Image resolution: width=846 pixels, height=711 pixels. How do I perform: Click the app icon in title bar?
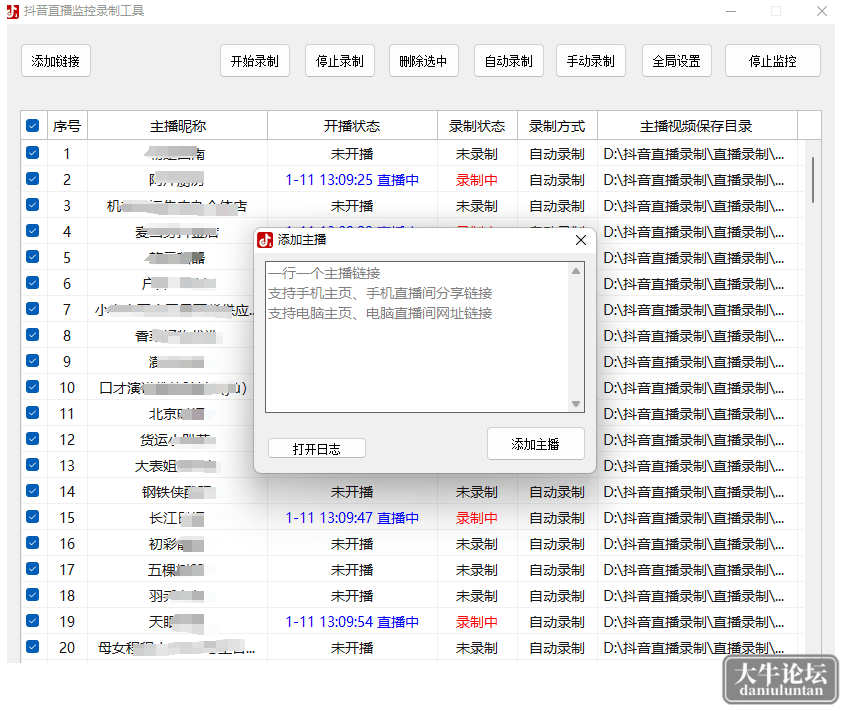[12, 11]
